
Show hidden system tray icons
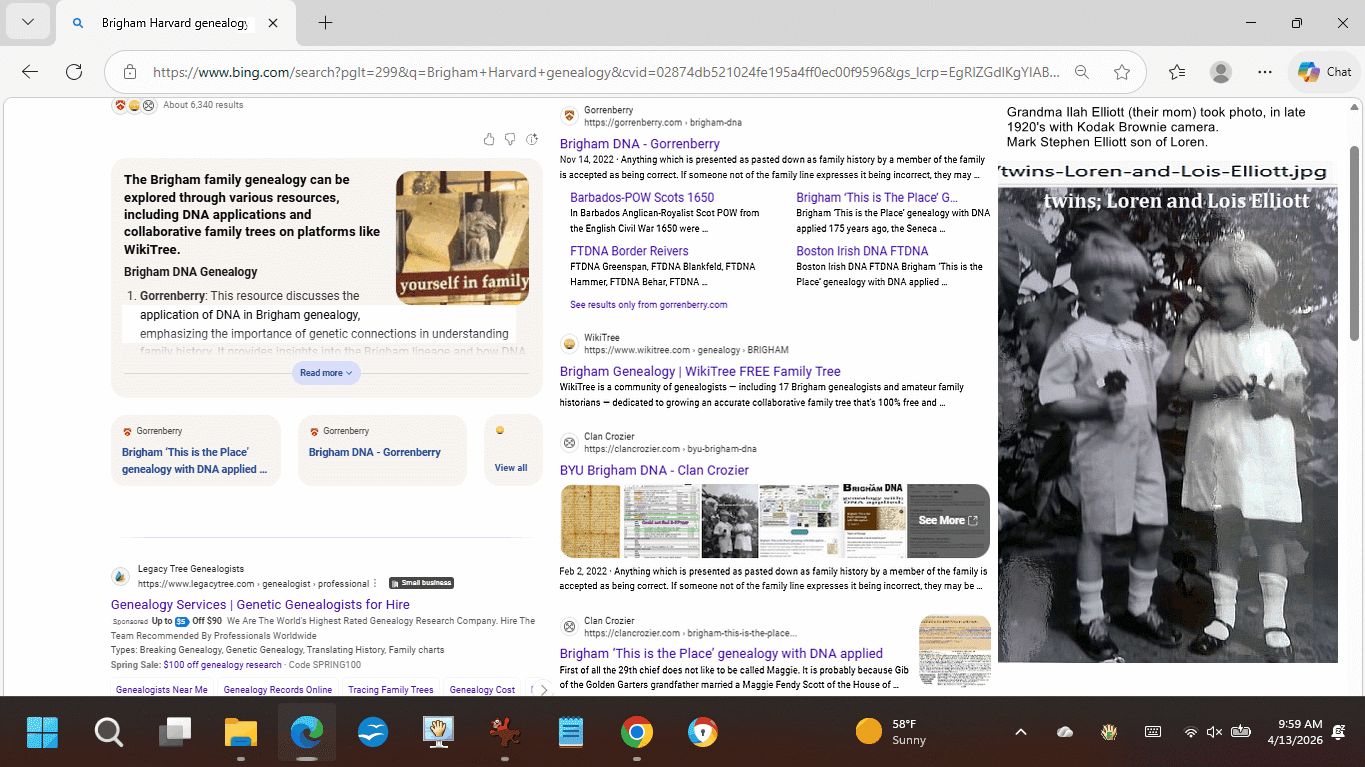pos(1021,732)
